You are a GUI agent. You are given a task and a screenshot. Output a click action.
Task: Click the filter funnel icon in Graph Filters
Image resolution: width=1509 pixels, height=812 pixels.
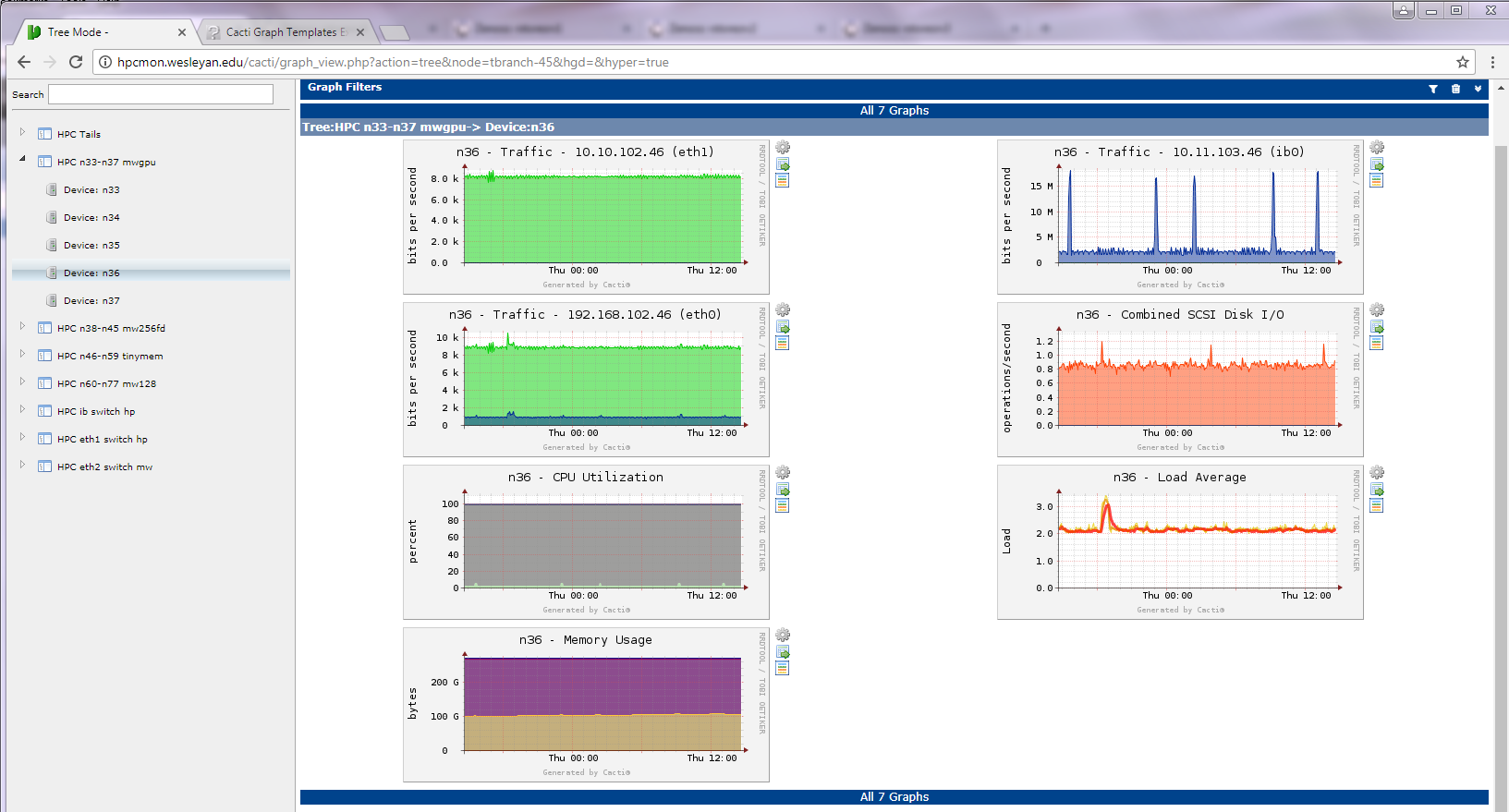(x=1432, y=89)
